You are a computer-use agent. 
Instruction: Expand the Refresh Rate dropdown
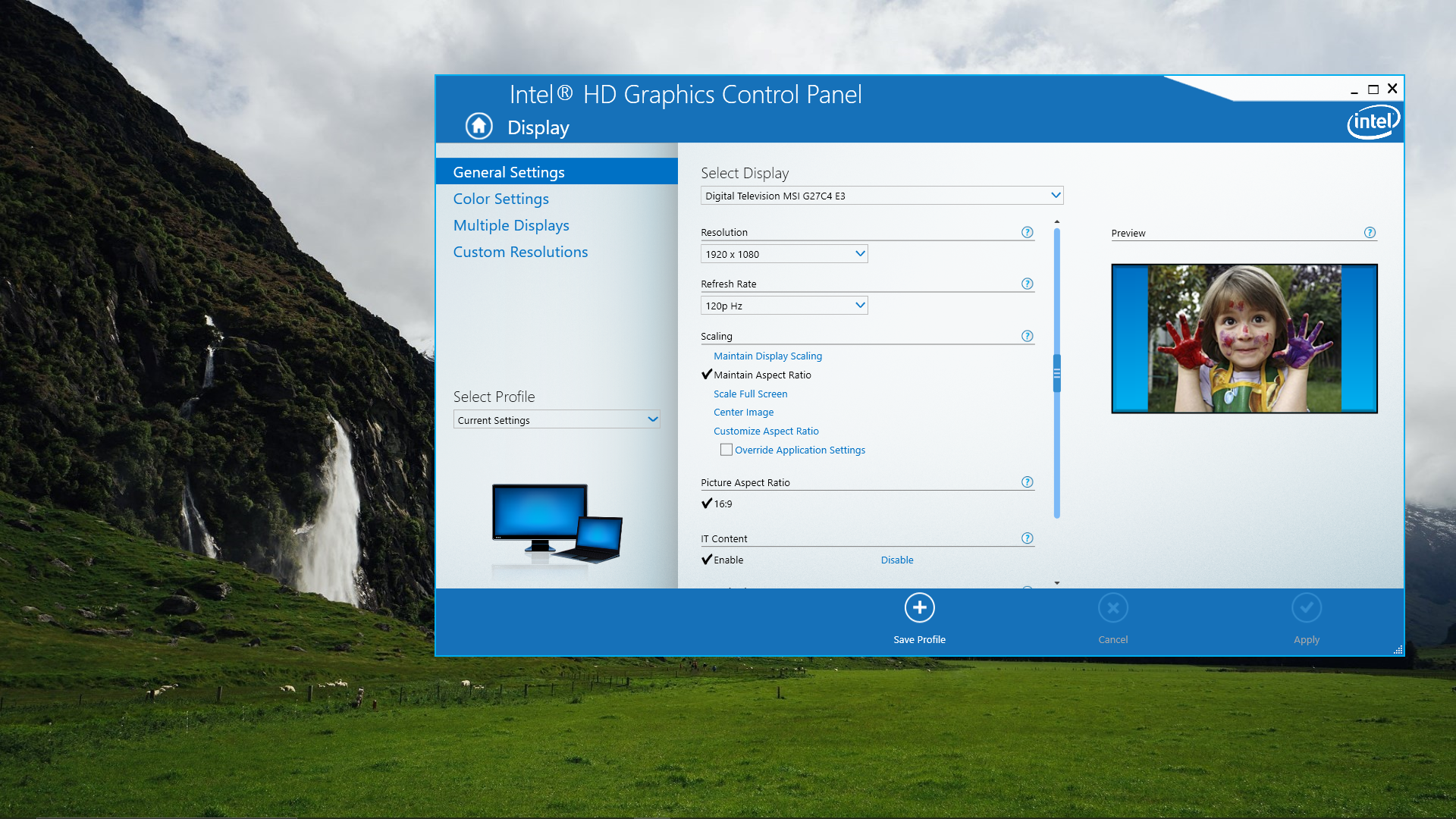(783, 306)
